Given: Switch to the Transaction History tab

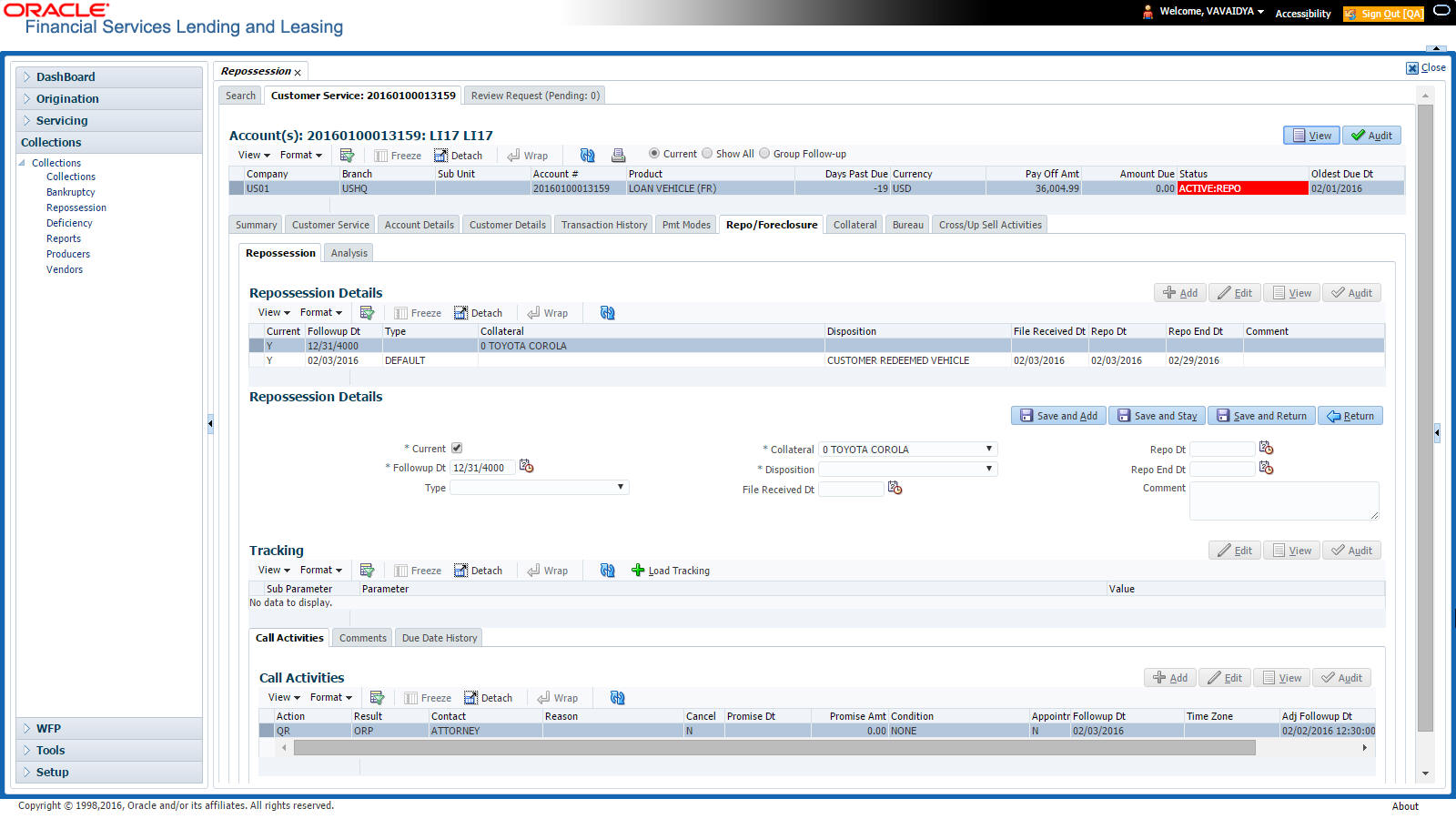Looking at the screenshot, I should tap(604, 225).
